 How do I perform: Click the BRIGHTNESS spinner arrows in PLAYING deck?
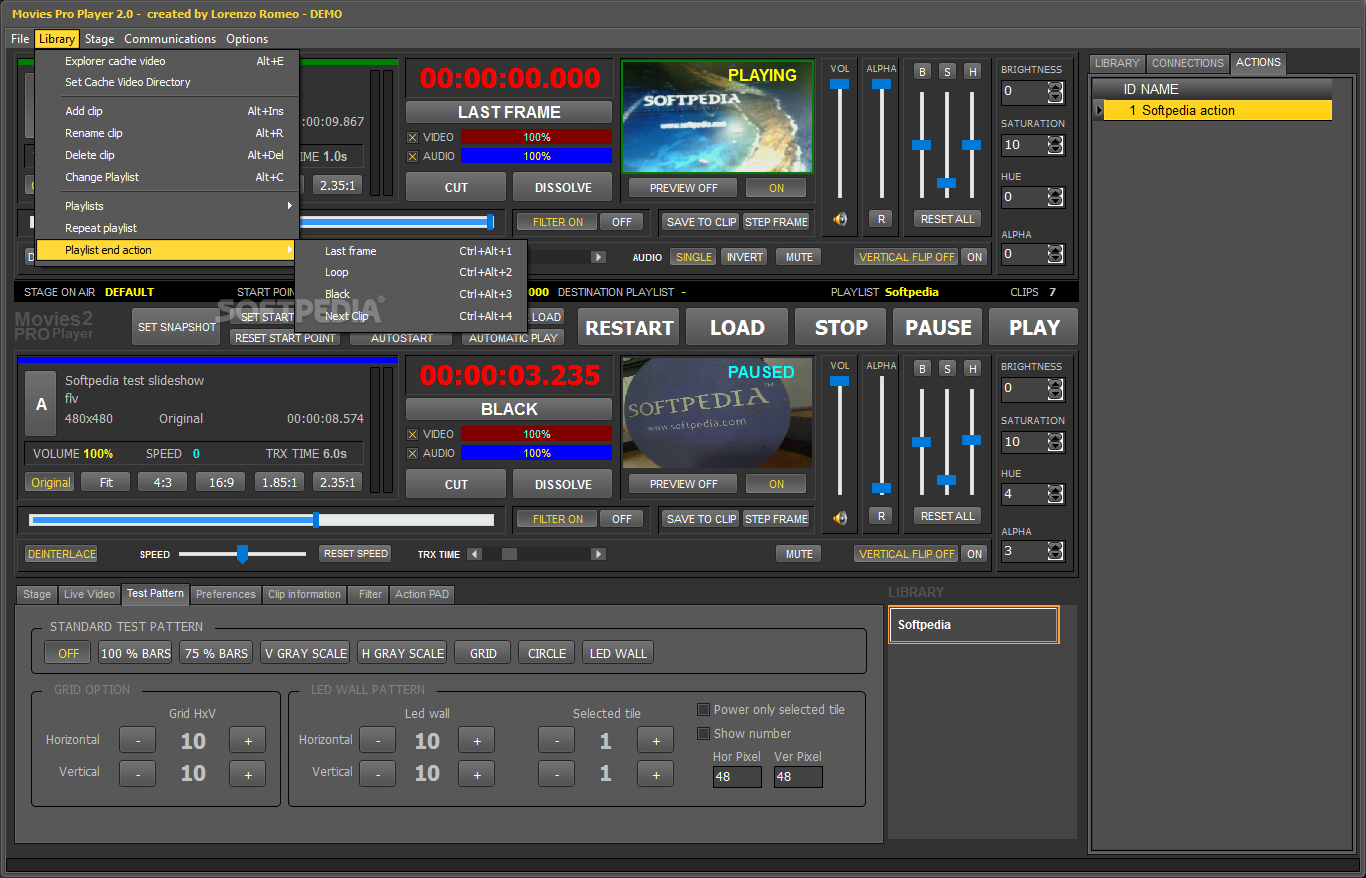[x=1055, y=92]
